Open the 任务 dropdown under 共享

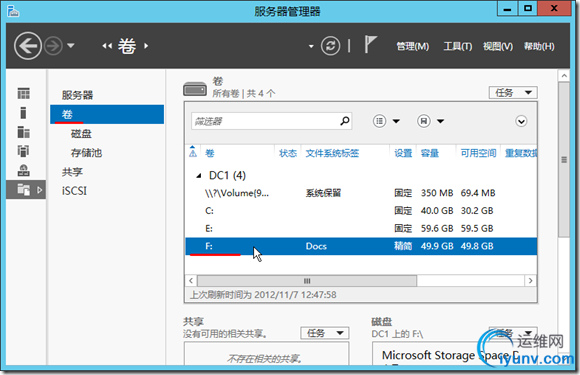pos(324,333)
